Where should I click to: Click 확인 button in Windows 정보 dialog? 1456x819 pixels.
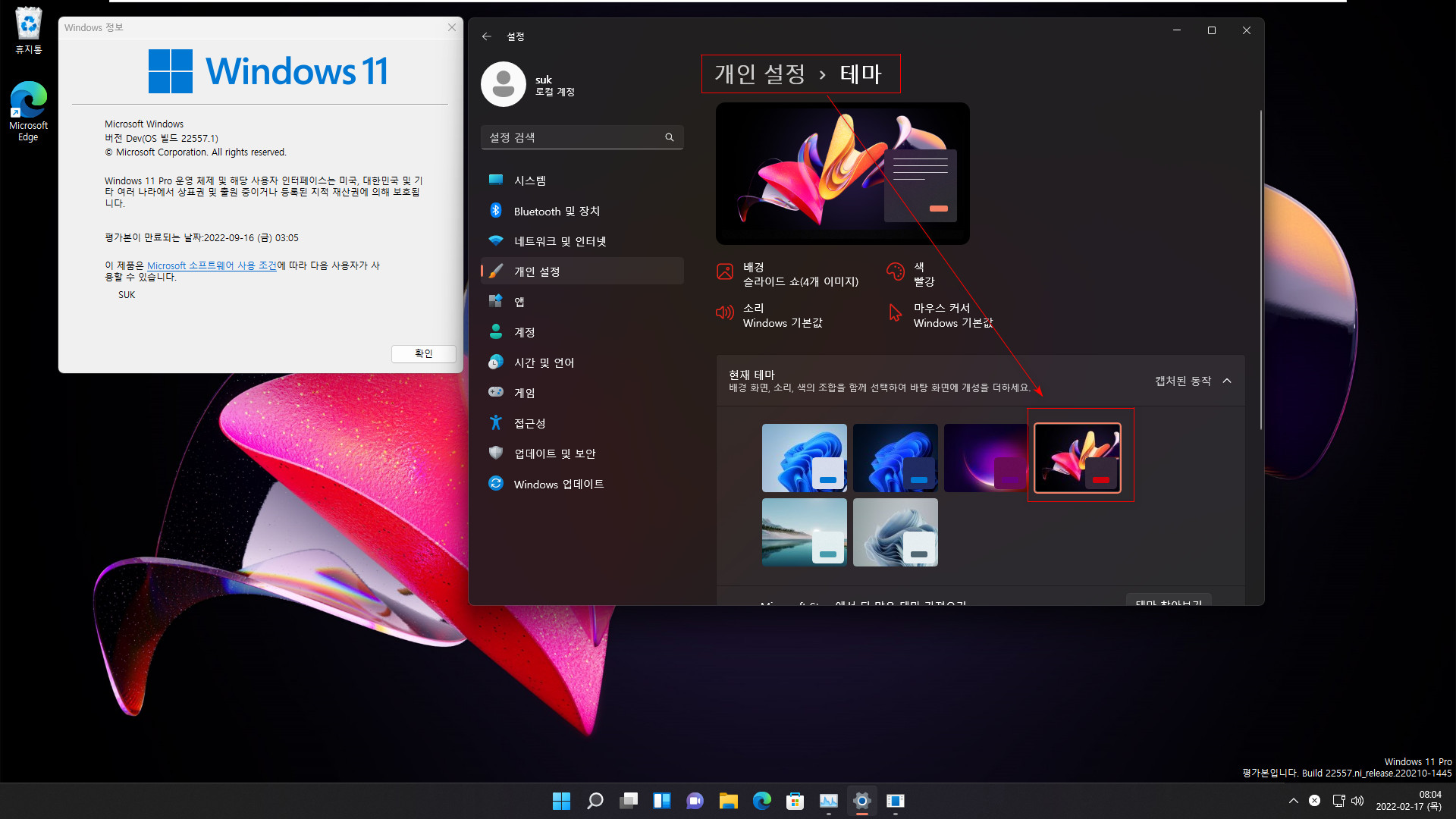tap(424, 353)
